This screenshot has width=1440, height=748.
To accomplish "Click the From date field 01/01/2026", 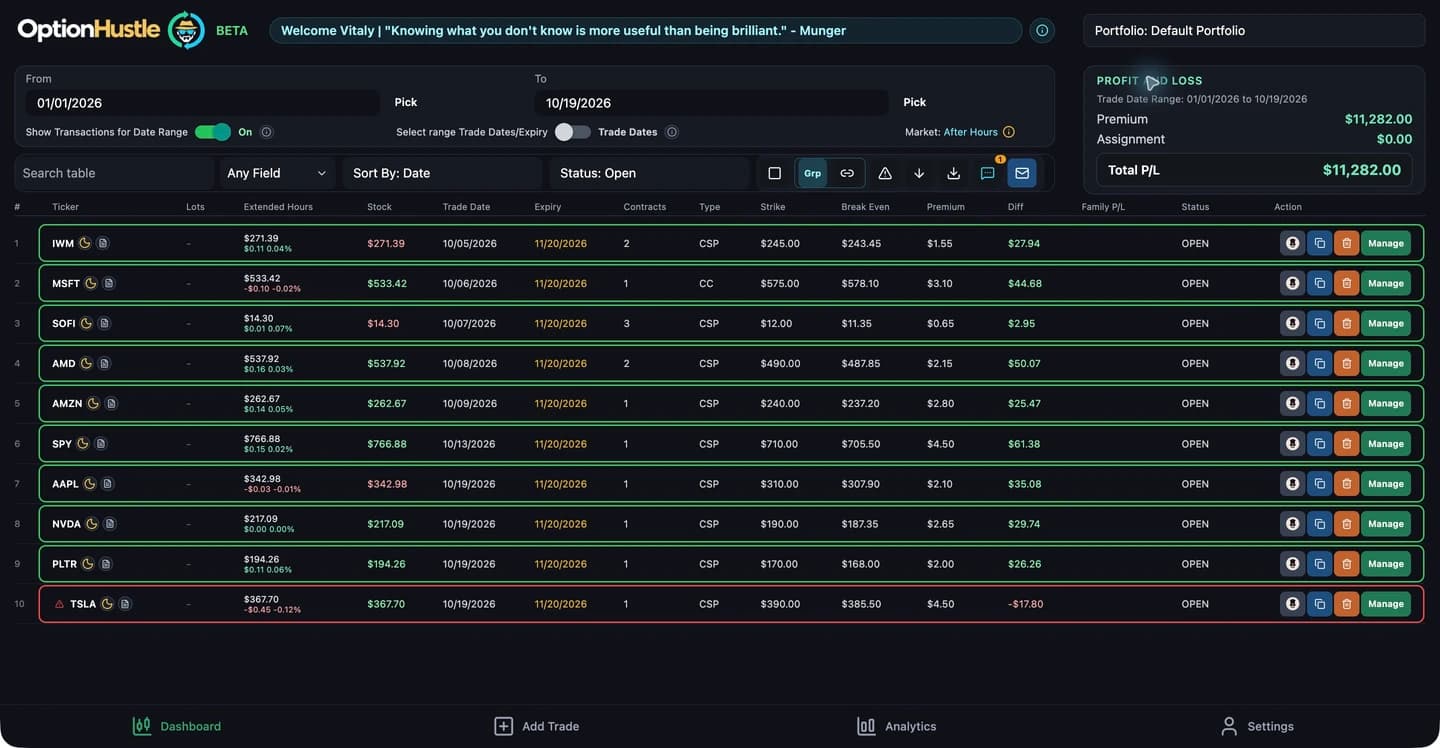I will pos(203,103).
